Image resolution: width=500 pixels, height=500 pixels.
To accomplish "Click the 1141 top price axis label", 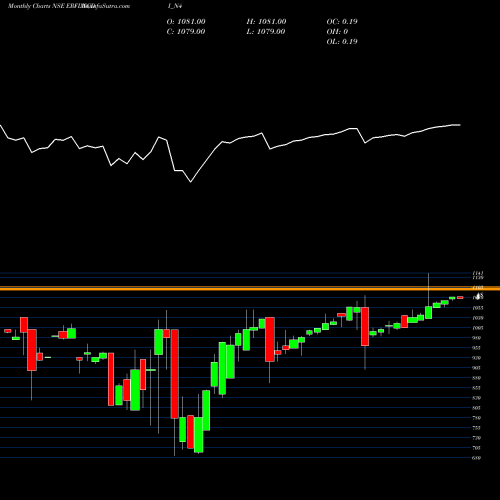I will click(478, 273).
